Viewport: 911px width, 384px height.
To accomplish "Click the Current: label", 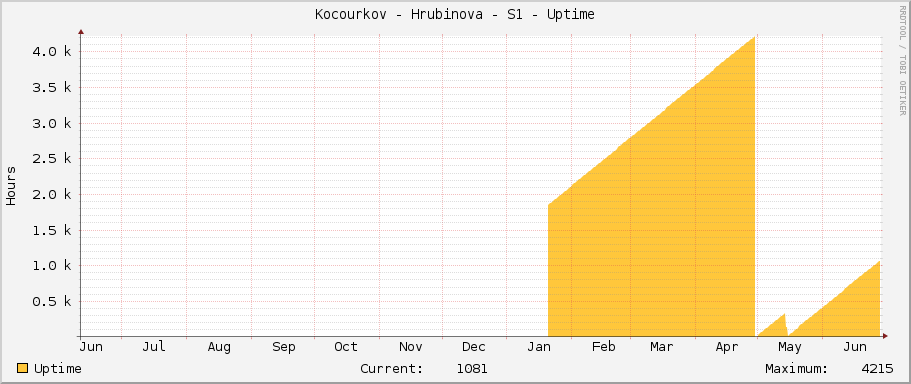I will 392,368.
